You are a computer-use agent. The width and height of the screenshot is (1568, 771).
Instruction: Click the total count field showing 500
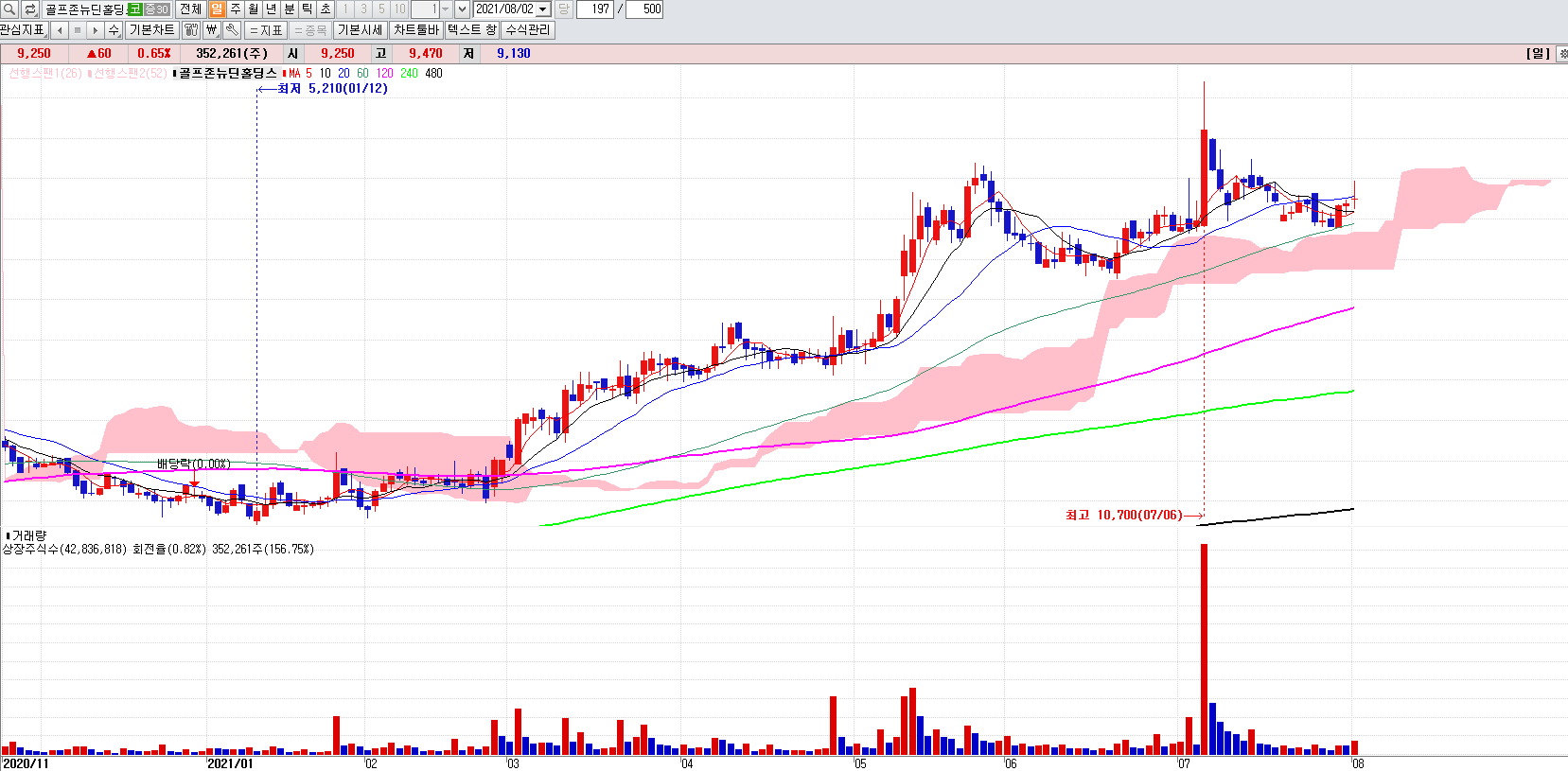(644, 9)
